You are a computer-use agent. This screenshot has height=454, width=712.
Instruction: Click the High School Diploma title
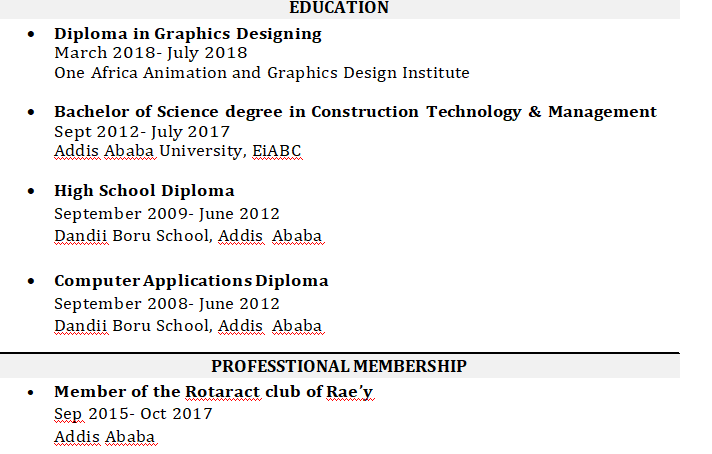pyautogui.click(x=144, y=190)
